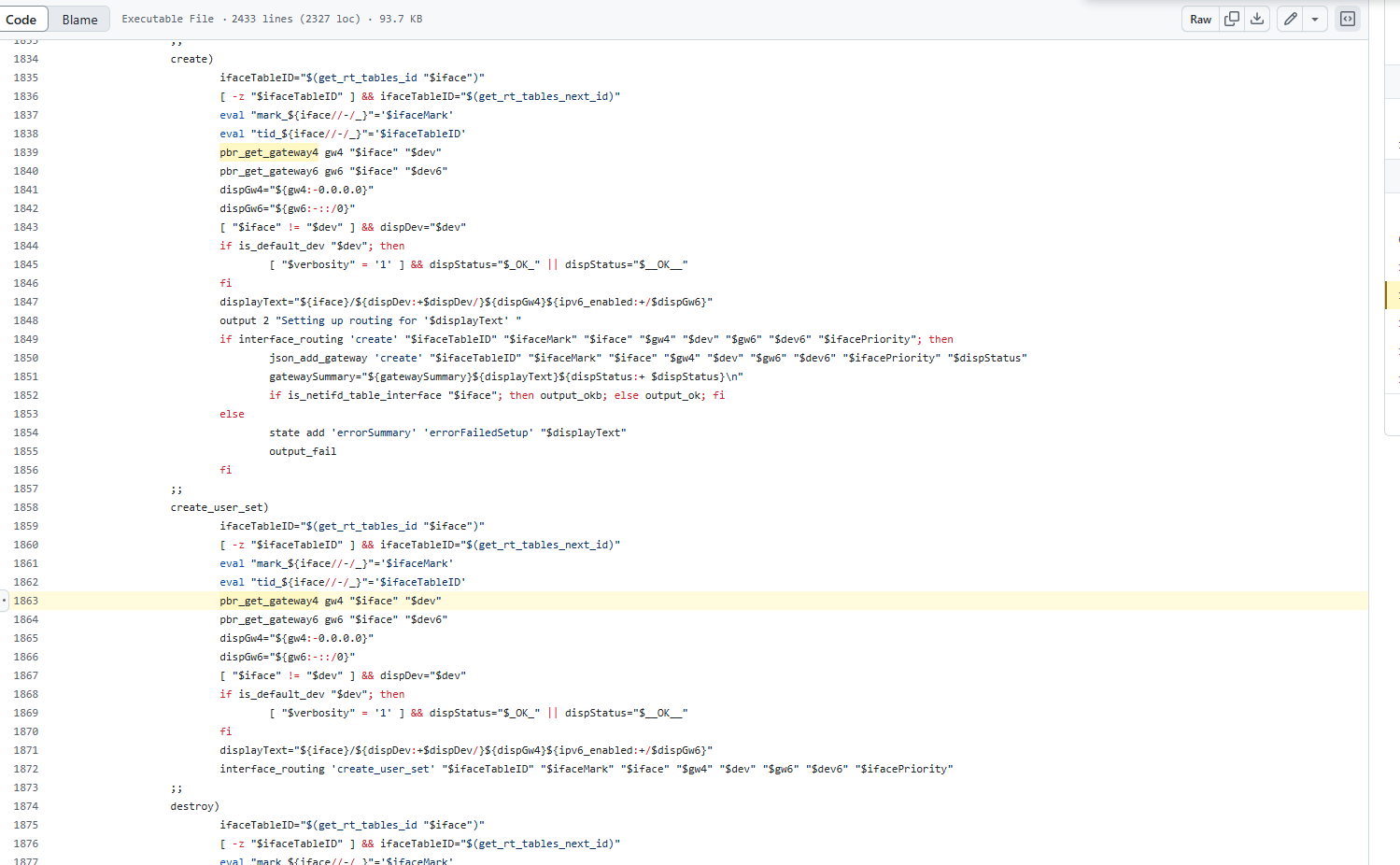Click the "state add 'errorSummary'" line
Image resolution: width=1400 pixels, height=865 pixels.
(x=447, y=432)
